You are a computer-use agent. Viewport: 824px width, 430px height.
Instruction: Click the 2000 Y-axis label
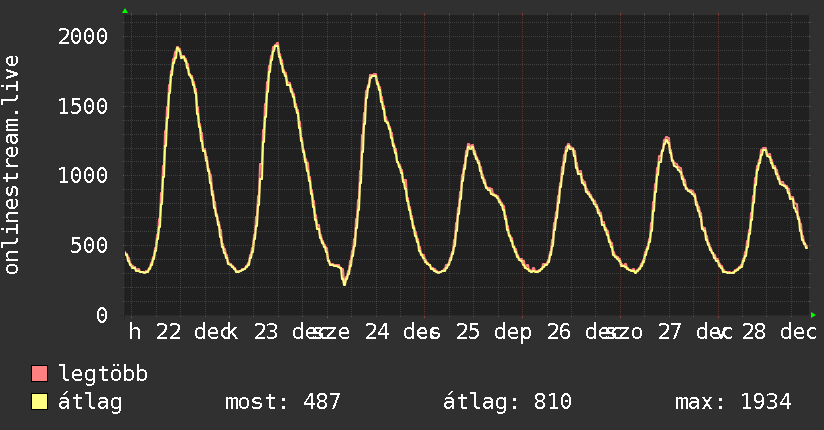coord(83,36)
